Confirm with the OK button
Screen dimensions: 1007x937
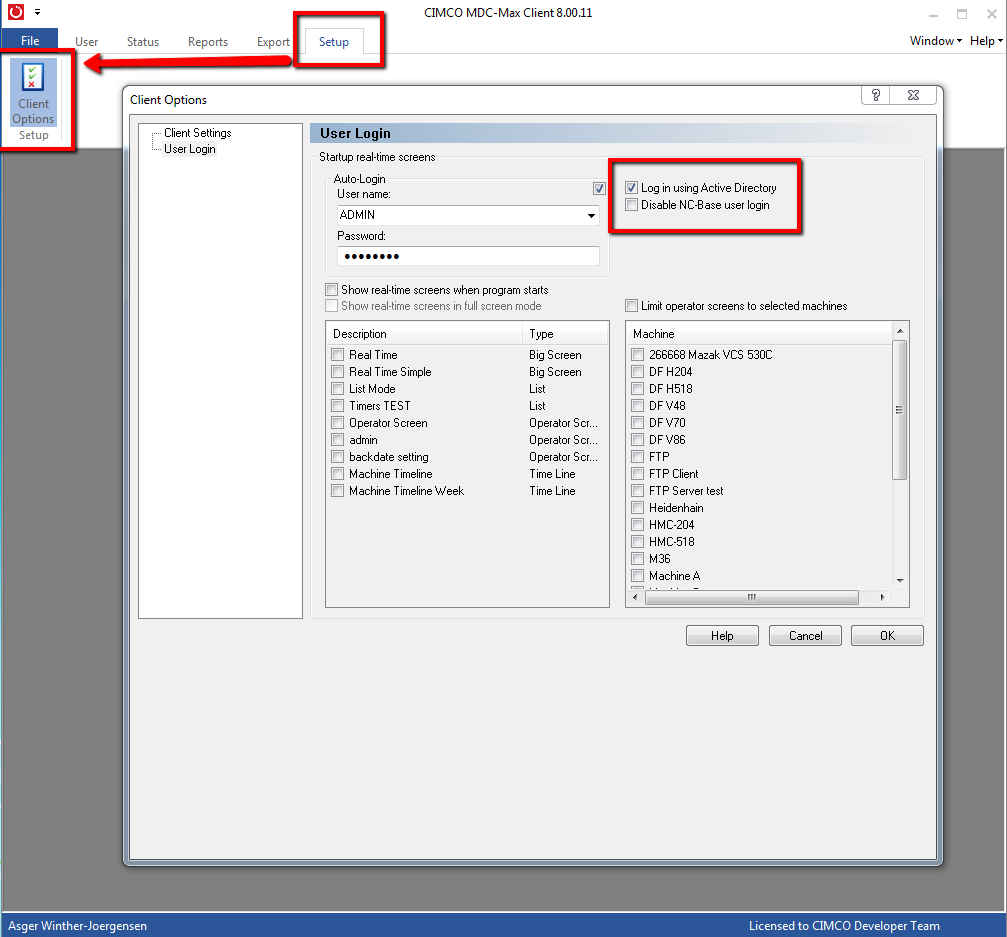pyautogui.click(x=888, y=636)
